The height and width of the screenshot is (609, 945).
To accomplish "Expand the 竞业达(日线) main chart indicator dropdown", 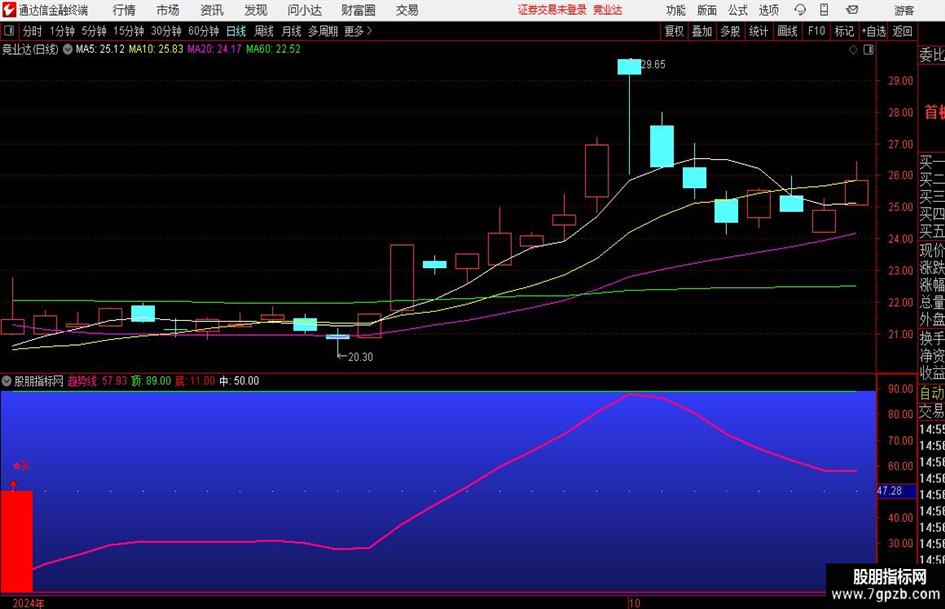I will (68, 49).
